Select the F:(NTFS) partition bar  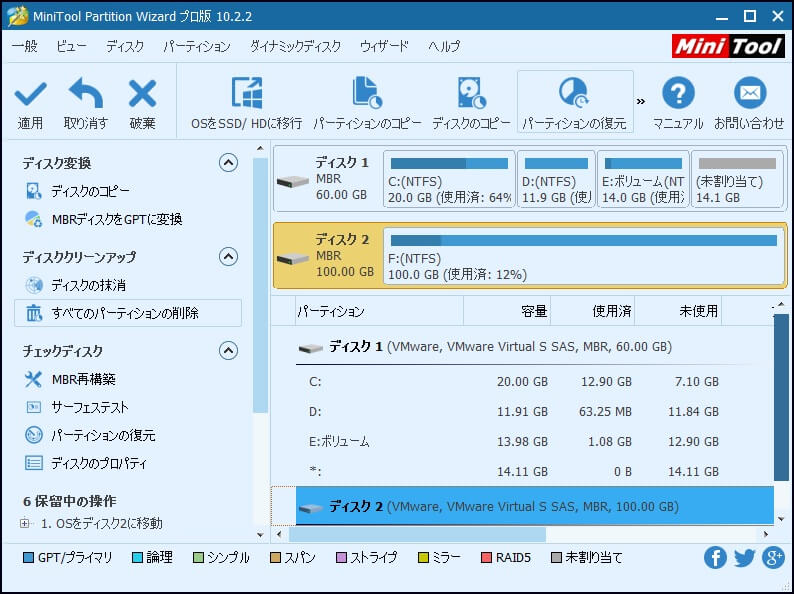(582, 257)
